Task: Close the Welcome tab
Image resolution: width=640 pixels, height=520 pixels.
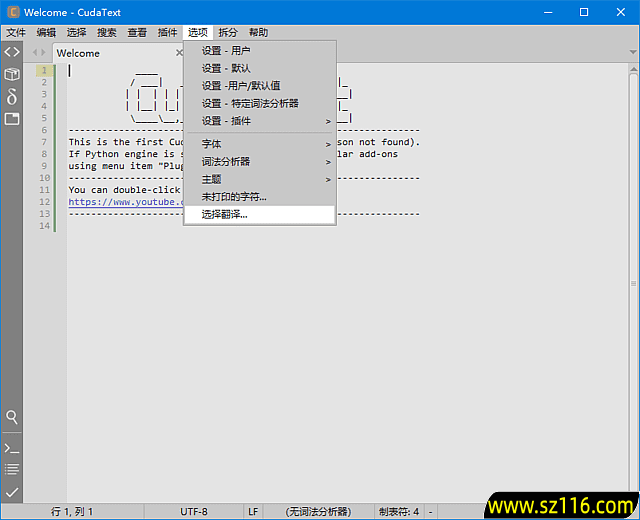Action: [179, 53]
